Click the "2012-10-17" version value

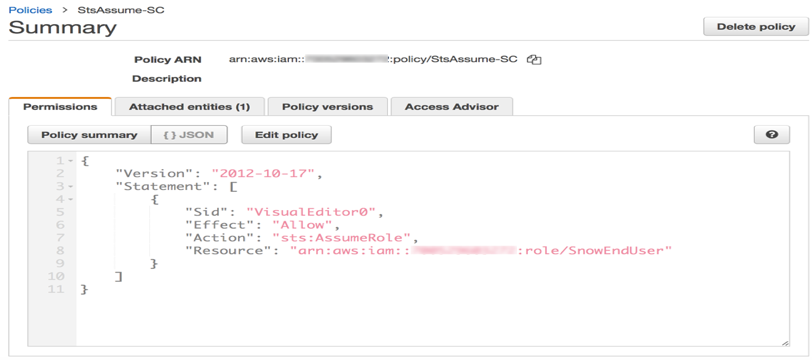click(x=264, y=174)
